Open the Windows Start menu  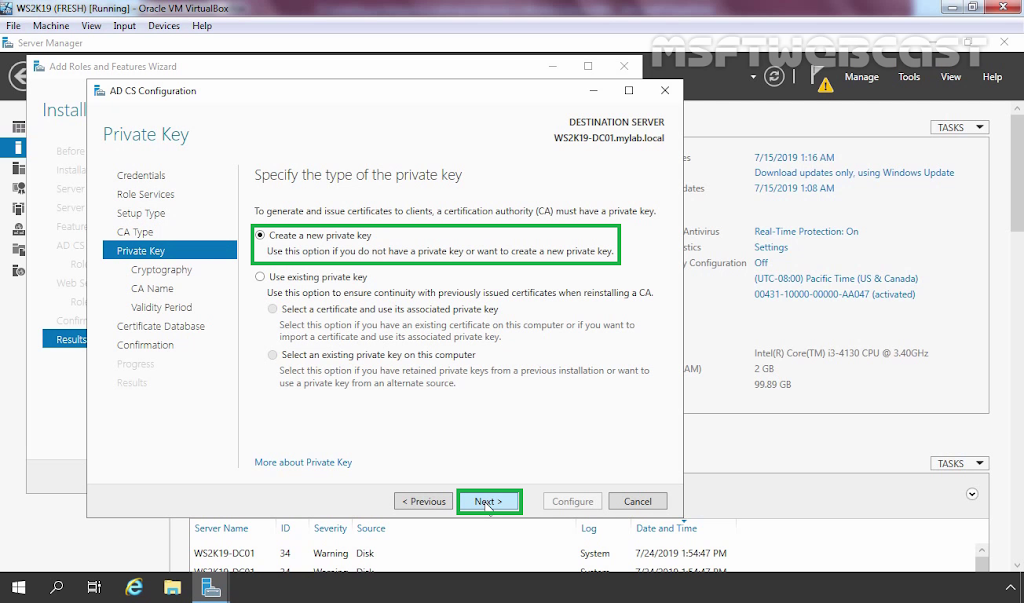[18, 587]
